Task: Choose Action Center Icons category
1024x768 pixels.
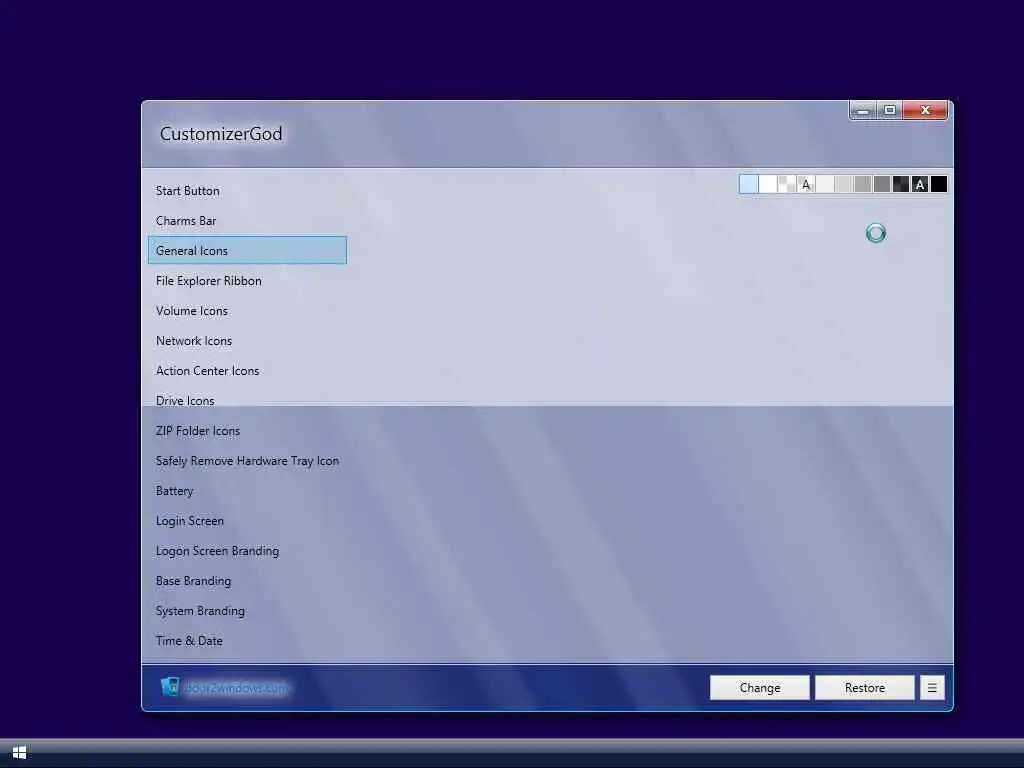Action: click(x=248, y=371)
